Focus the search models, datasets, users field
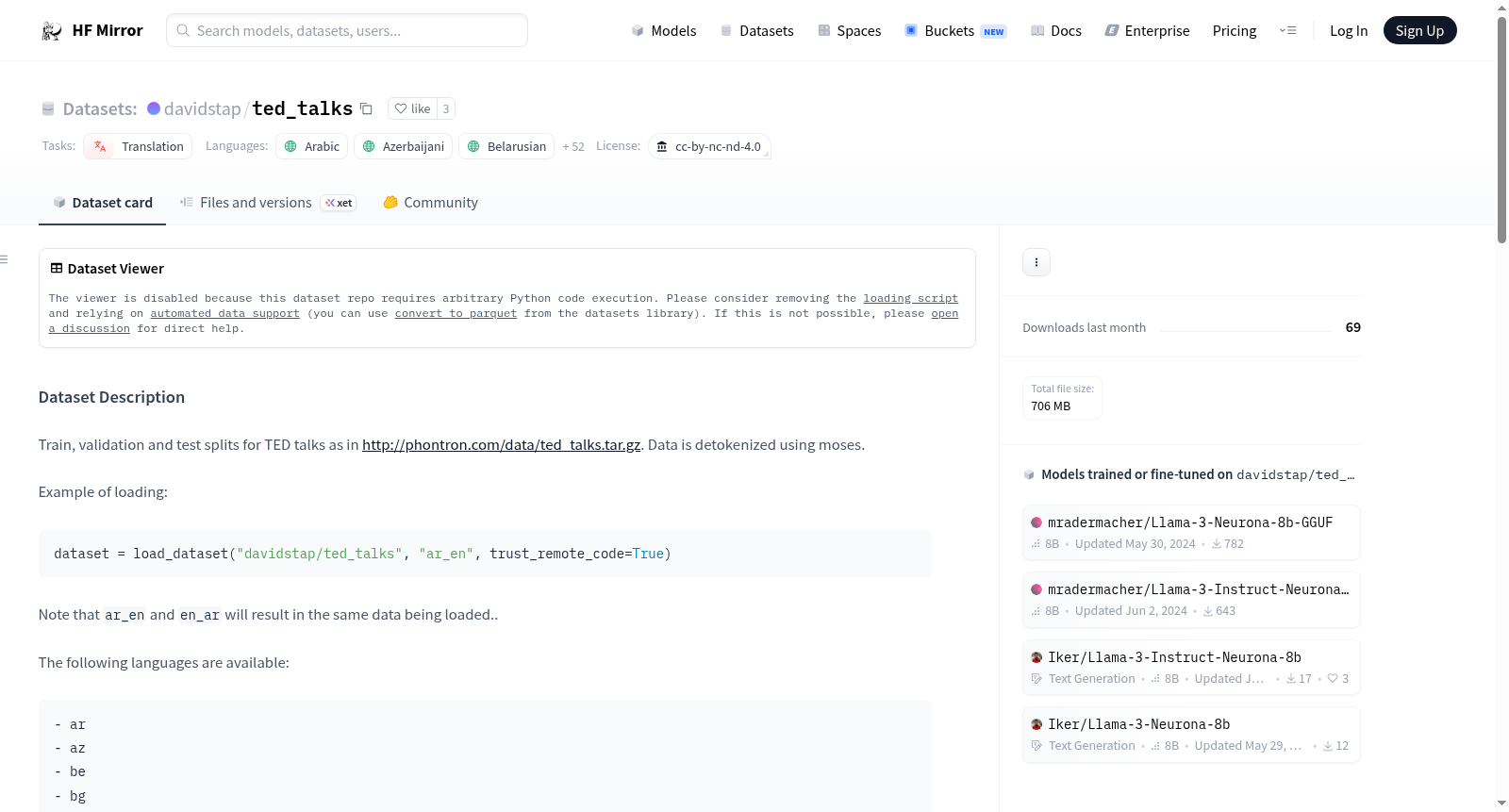Screen dimensions: 1509x812 pos(347,30)
